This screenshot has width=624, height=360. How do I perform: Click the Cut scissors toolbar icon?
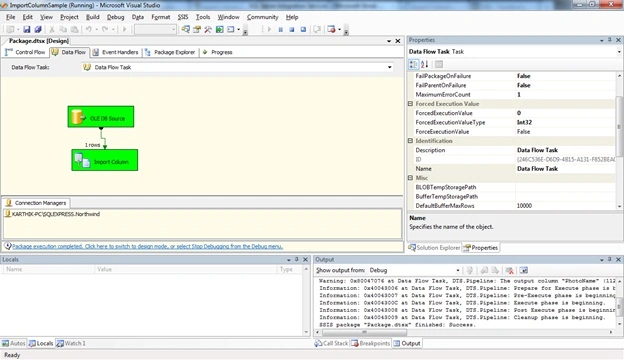52,29
